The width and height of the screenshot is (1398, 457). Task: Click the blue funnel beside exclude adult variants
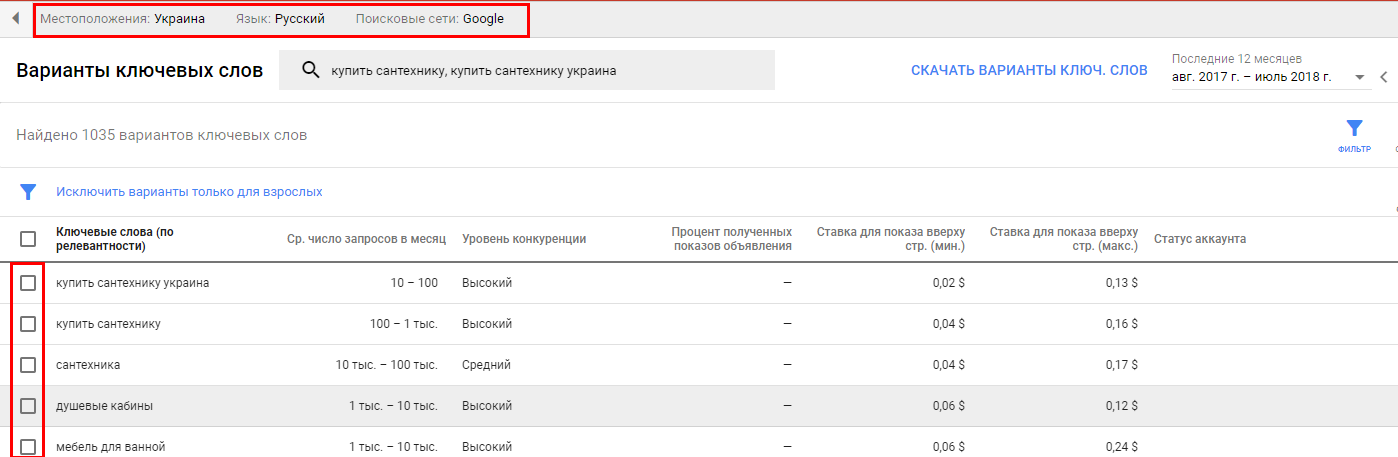tap(28, 191)
